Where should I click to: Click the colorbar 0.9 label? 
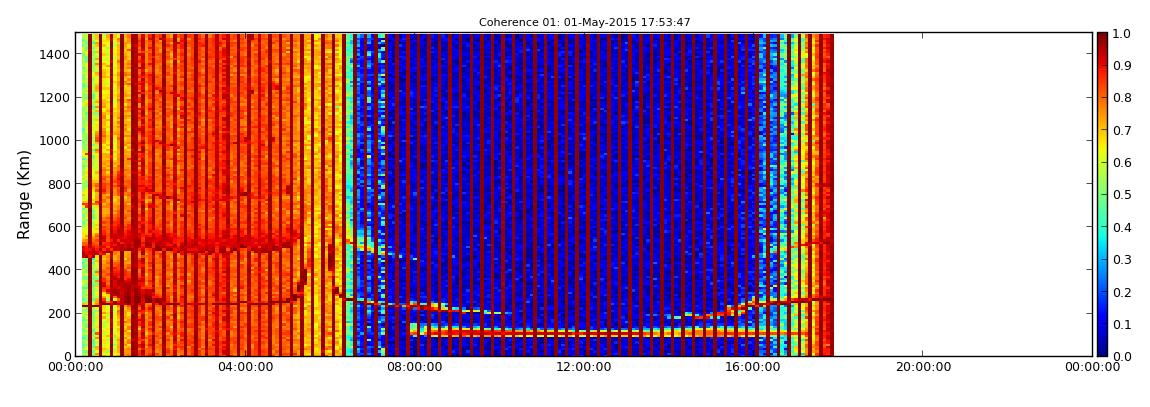click(x=1122, y=66)
